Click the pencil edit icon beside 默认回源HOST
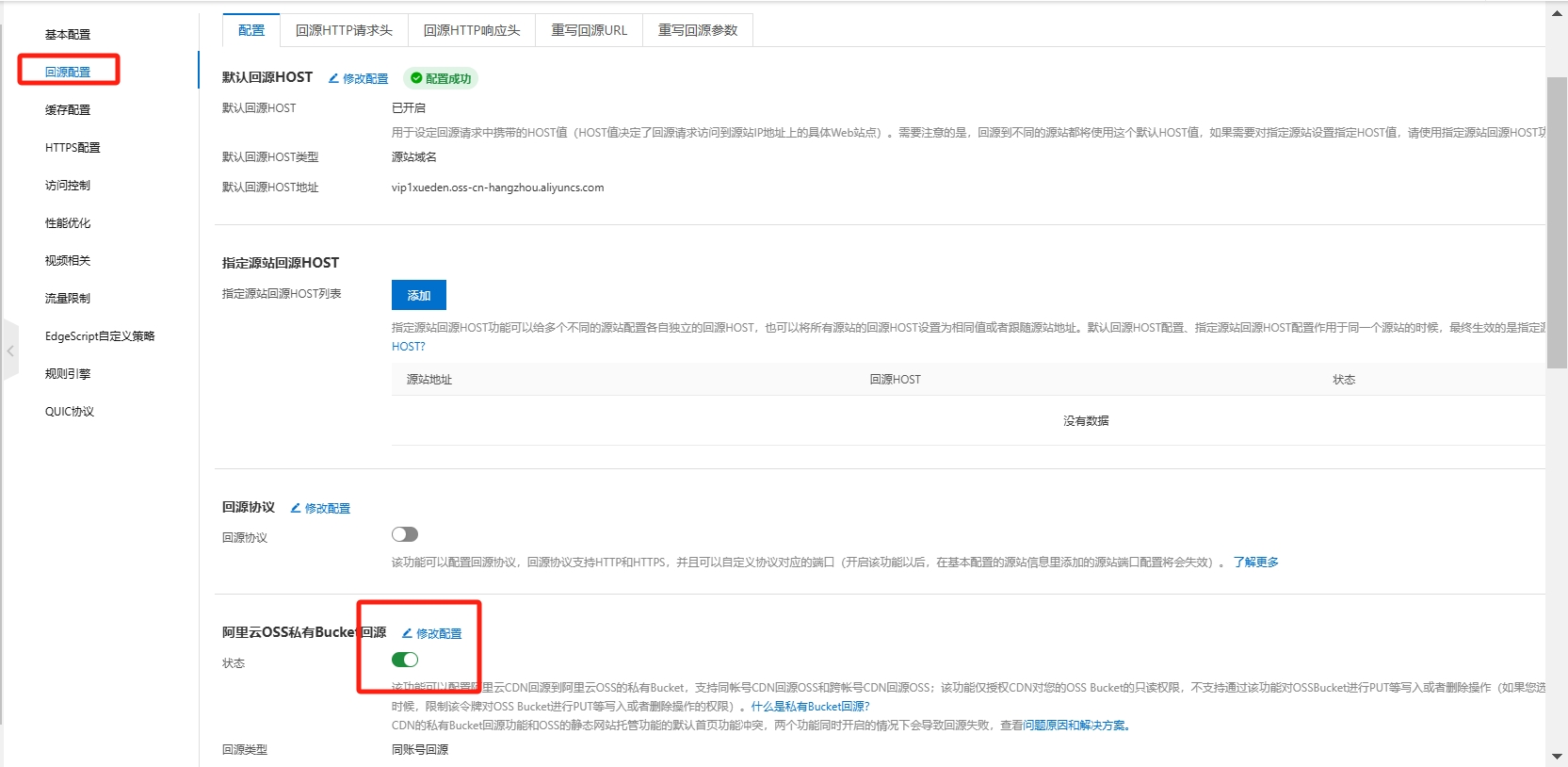This screenshot has height=767, width=1568. [334, 78]
